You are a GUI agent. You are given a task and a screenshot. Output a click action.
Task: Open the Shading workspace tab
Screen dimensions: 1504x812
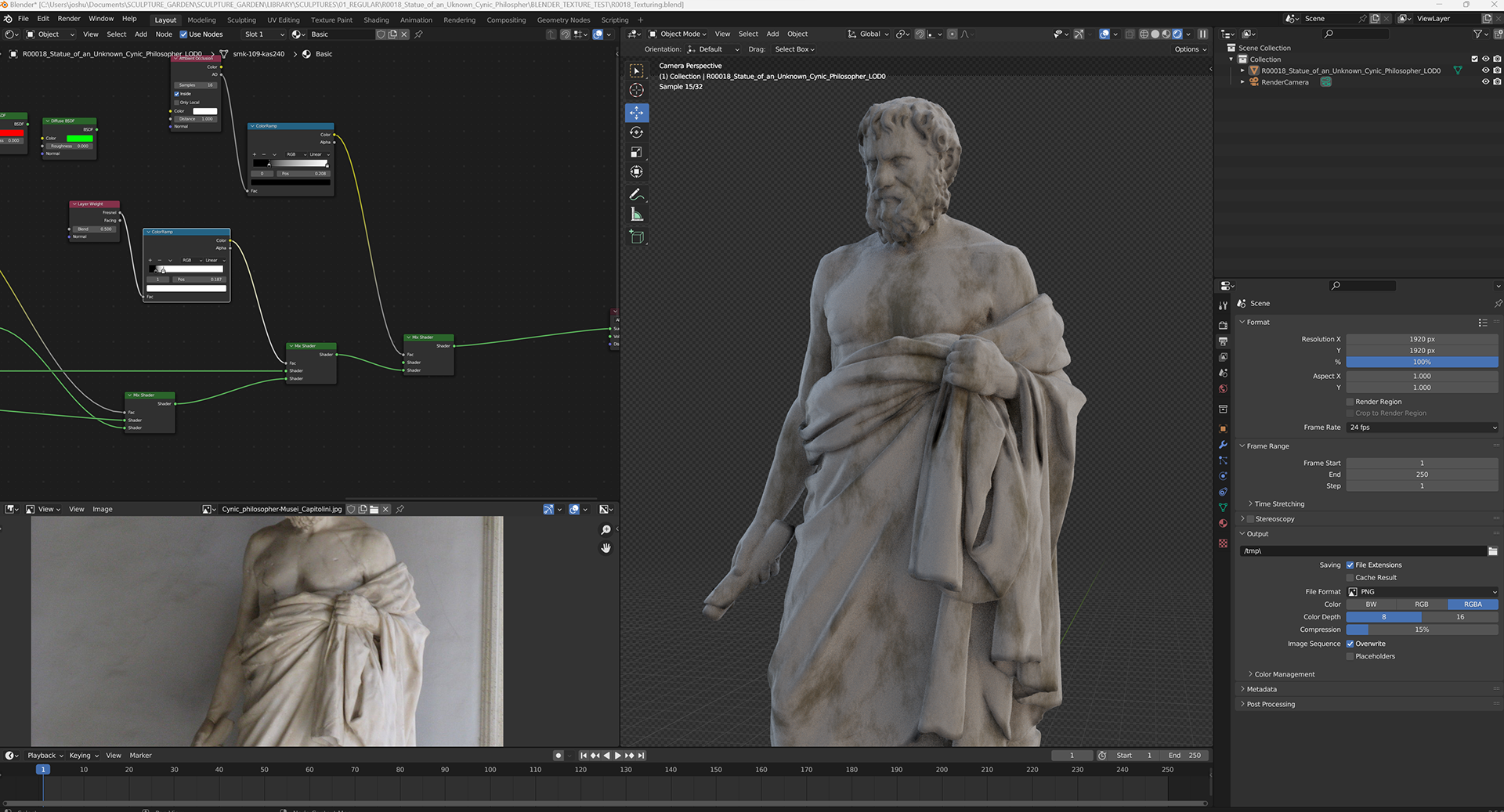[376, 20]
